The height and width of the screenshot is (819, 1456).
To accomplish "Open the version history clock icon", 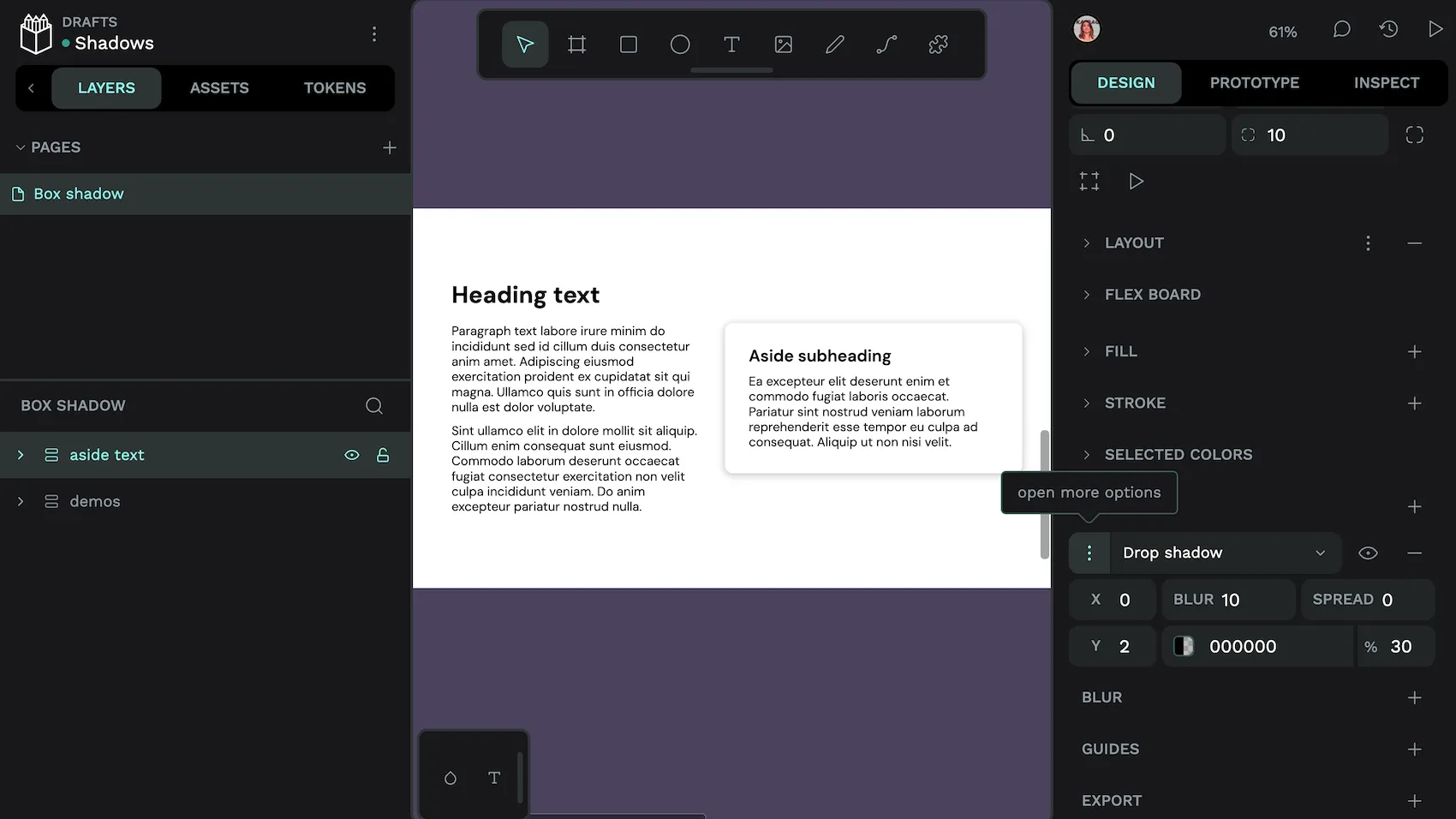I will pyautogui.click(x=1388, y=30).
